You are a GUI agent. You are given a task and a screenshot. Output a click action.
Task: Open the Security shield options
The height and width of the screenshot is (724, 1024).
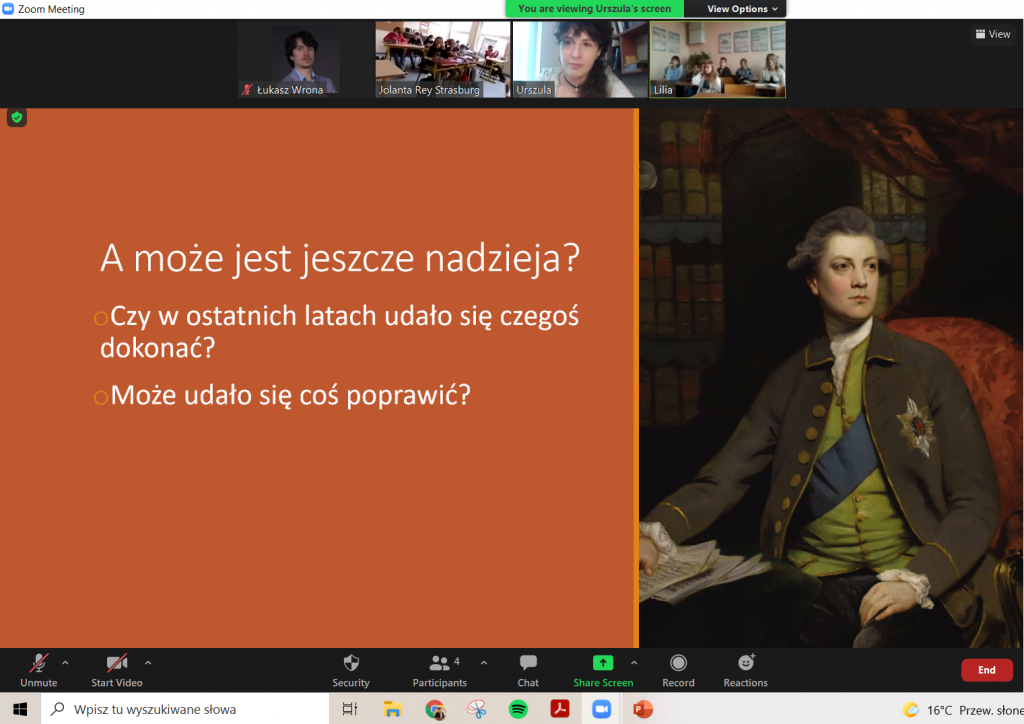click(x=350, y=669)
